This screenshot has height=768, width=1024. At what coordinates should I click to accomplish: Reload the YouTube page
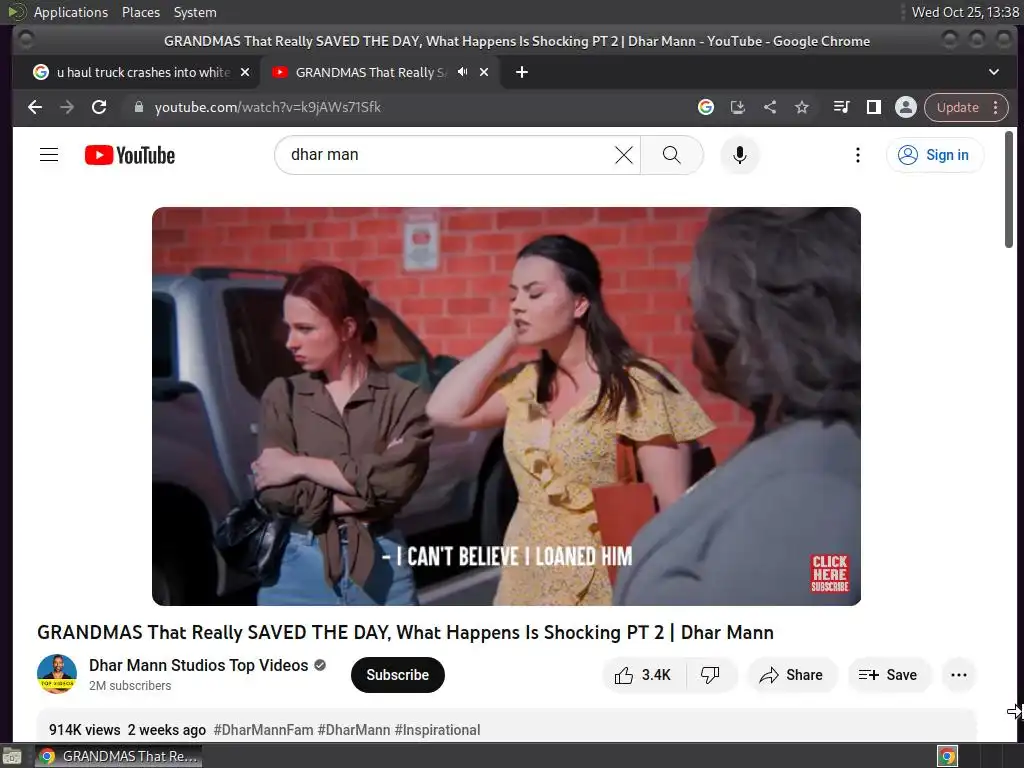(99, 107)
